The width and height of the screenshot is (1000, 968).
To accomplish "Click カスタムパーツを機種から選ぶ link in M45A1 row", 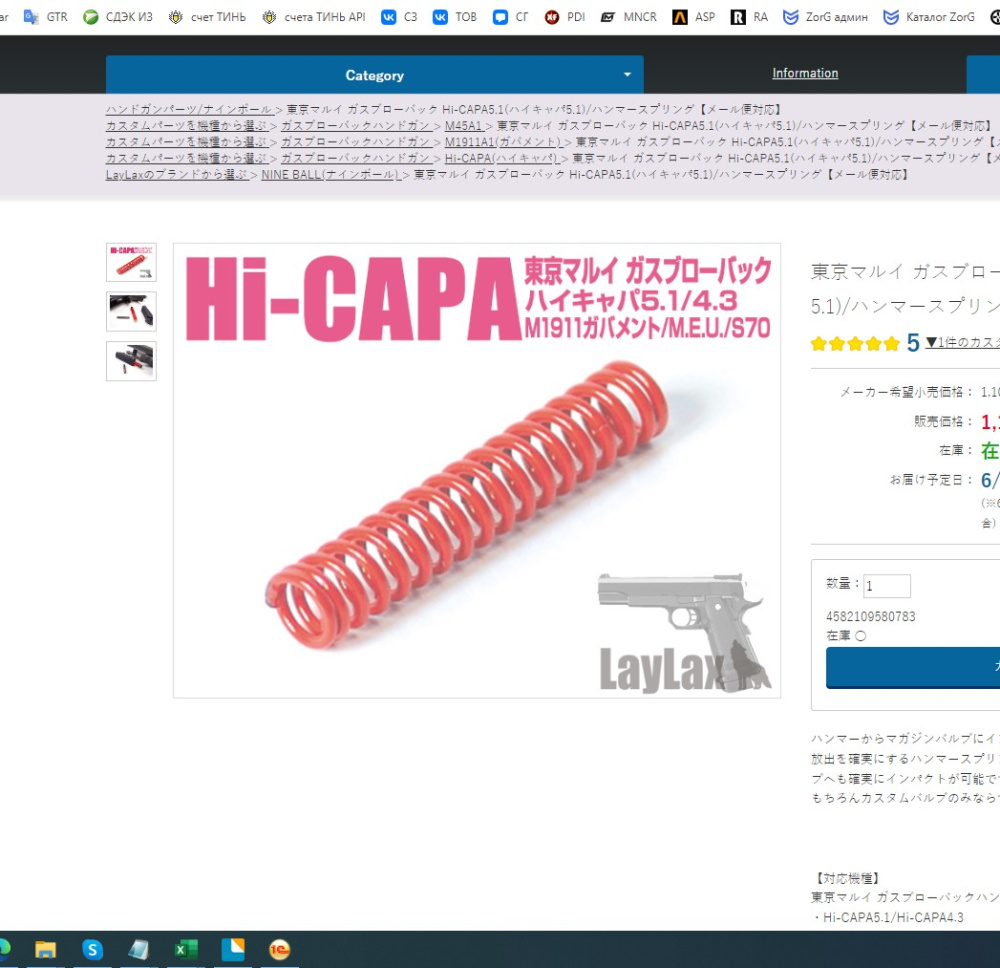I will pyautogui.click(x=187, y=126).
